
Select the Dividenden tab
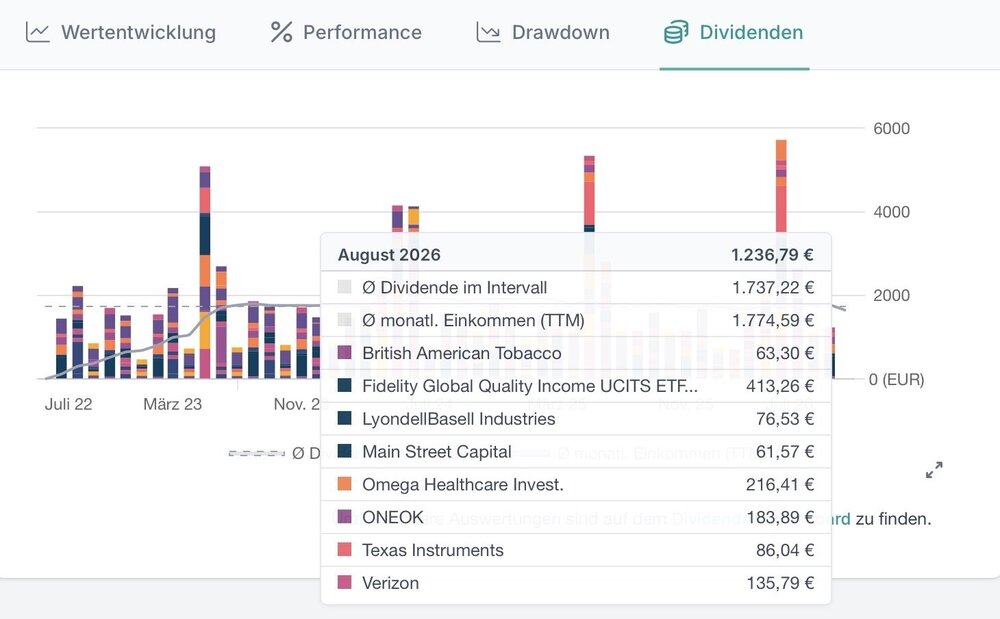(x=733, y=32)
